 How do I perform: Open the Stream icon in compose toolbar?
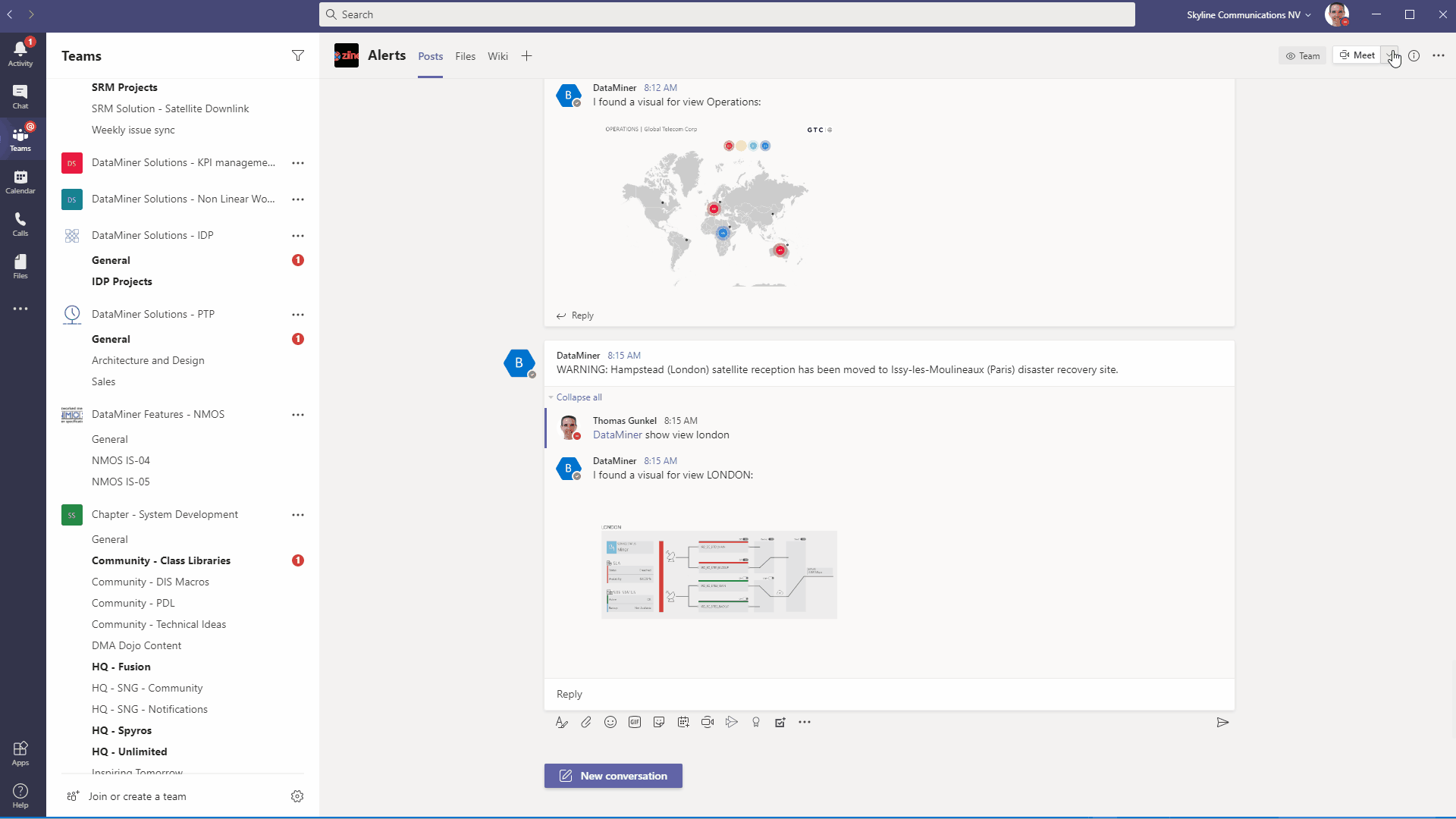(732, 722)
